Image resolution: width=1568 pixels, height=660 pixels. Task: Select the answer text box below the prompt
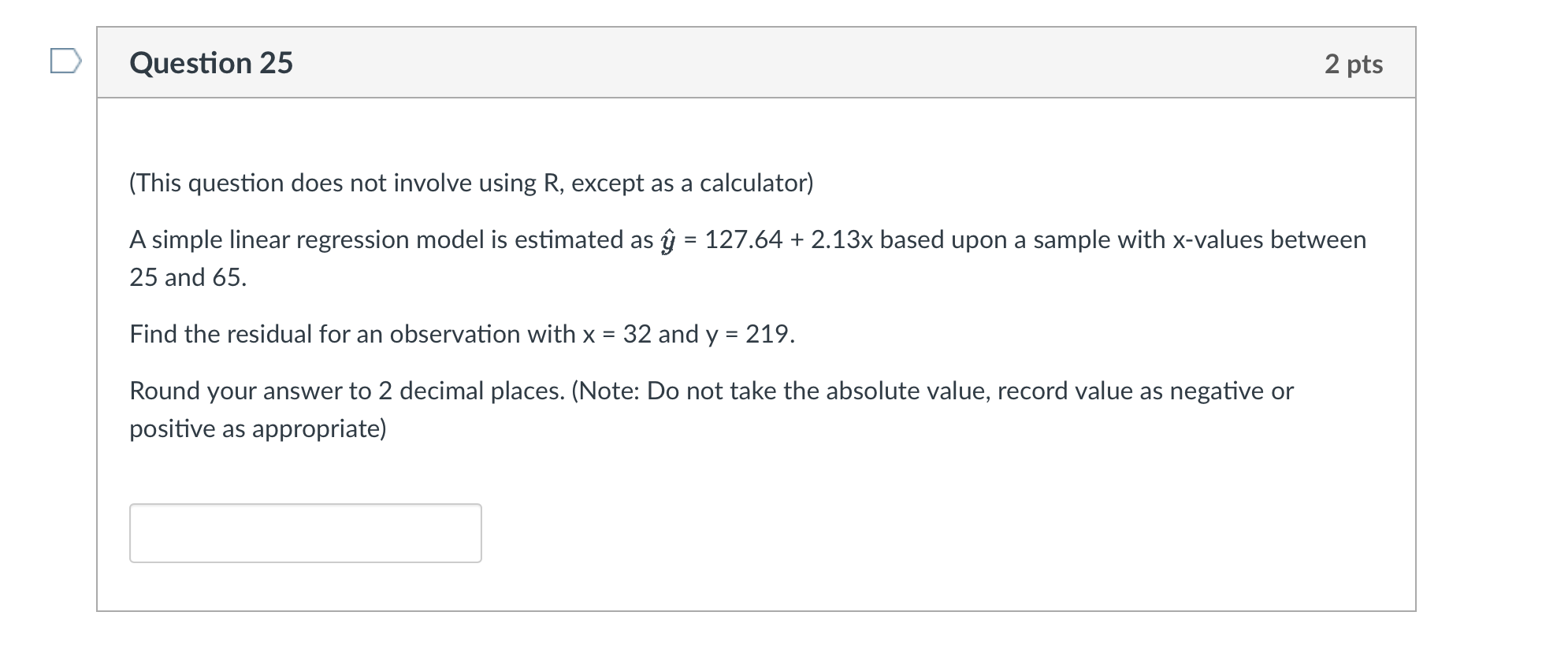306,532
